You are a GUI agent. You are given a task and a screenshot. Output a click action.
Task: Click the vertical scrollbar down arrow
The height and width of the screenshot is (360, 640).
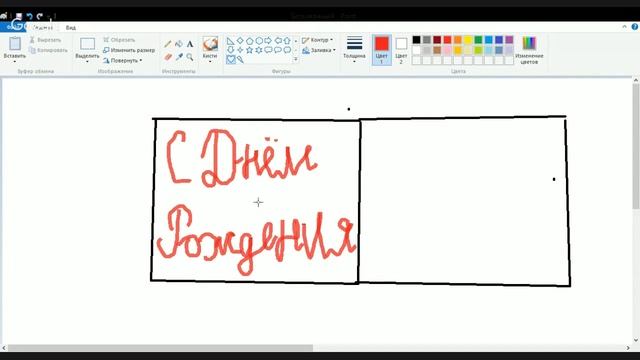tap(636, 340)
